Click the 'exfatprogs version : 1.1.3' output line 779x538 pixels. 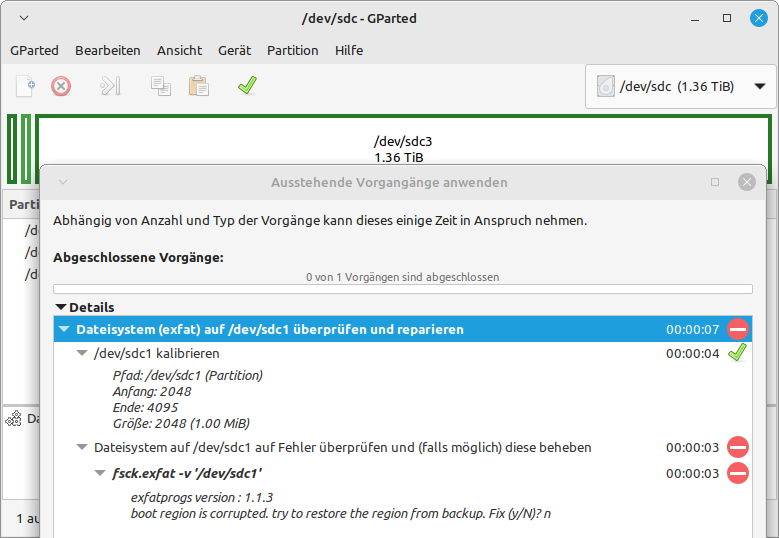coord(202,497)
